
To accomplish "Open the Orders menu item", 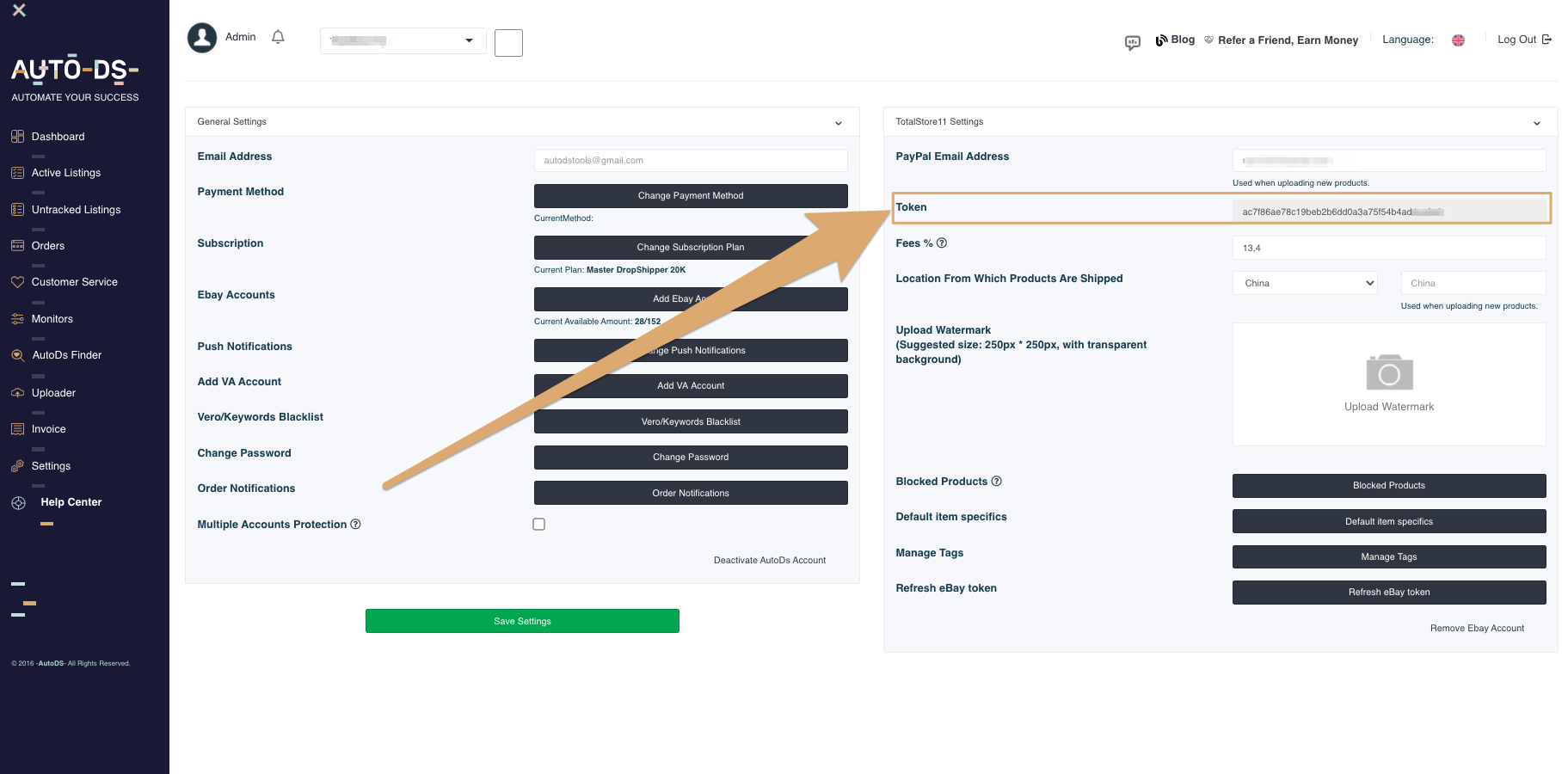I will click(x=48, y=245).
